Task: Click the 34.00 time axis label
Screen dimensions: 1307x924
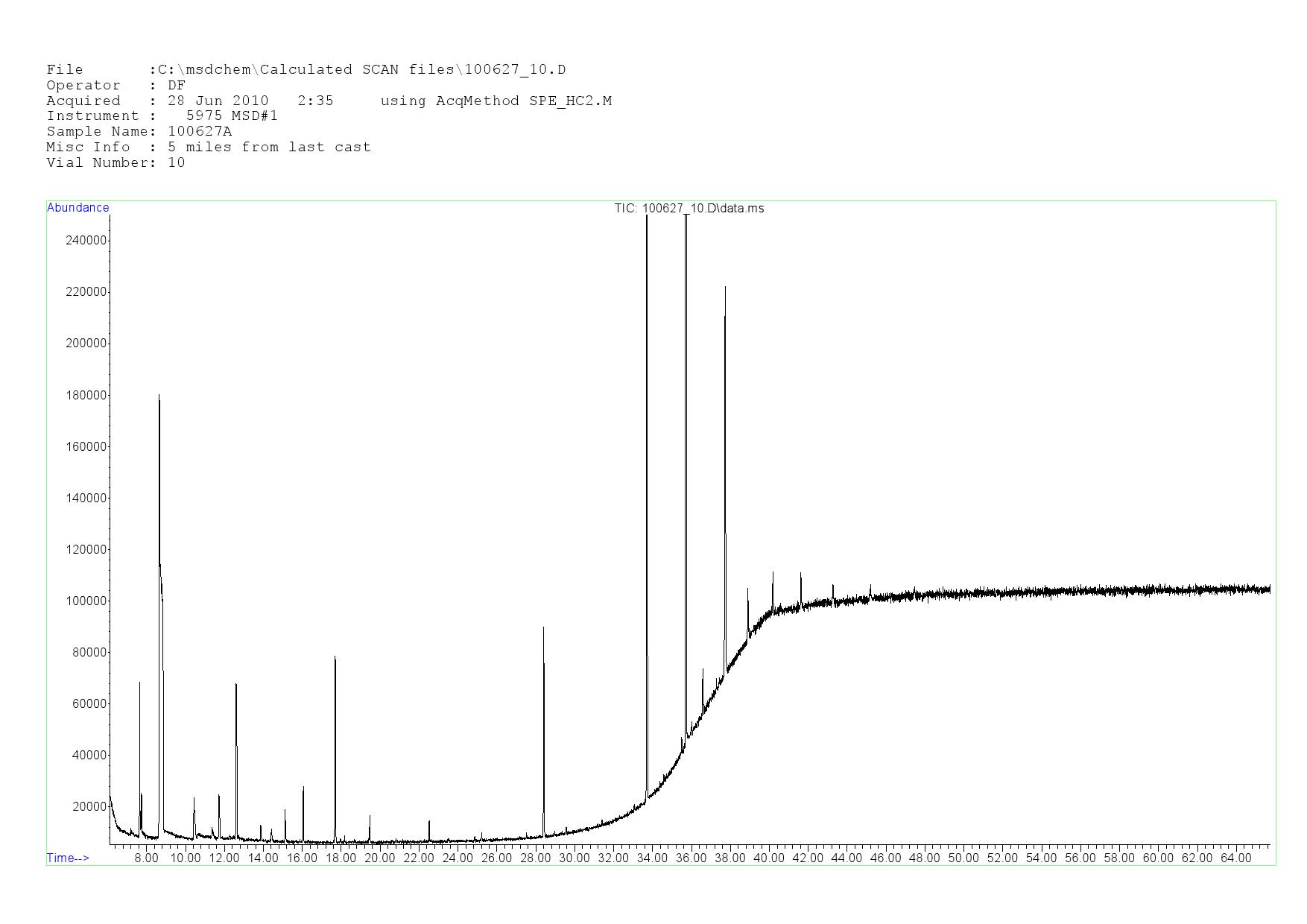Action: 652,858
